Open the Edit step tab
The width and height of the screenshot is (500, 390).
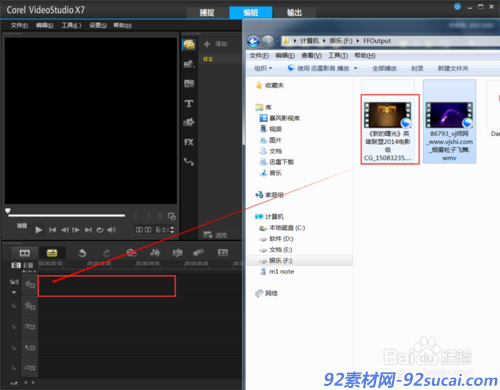pyautogui.click(x=251, y=13)
